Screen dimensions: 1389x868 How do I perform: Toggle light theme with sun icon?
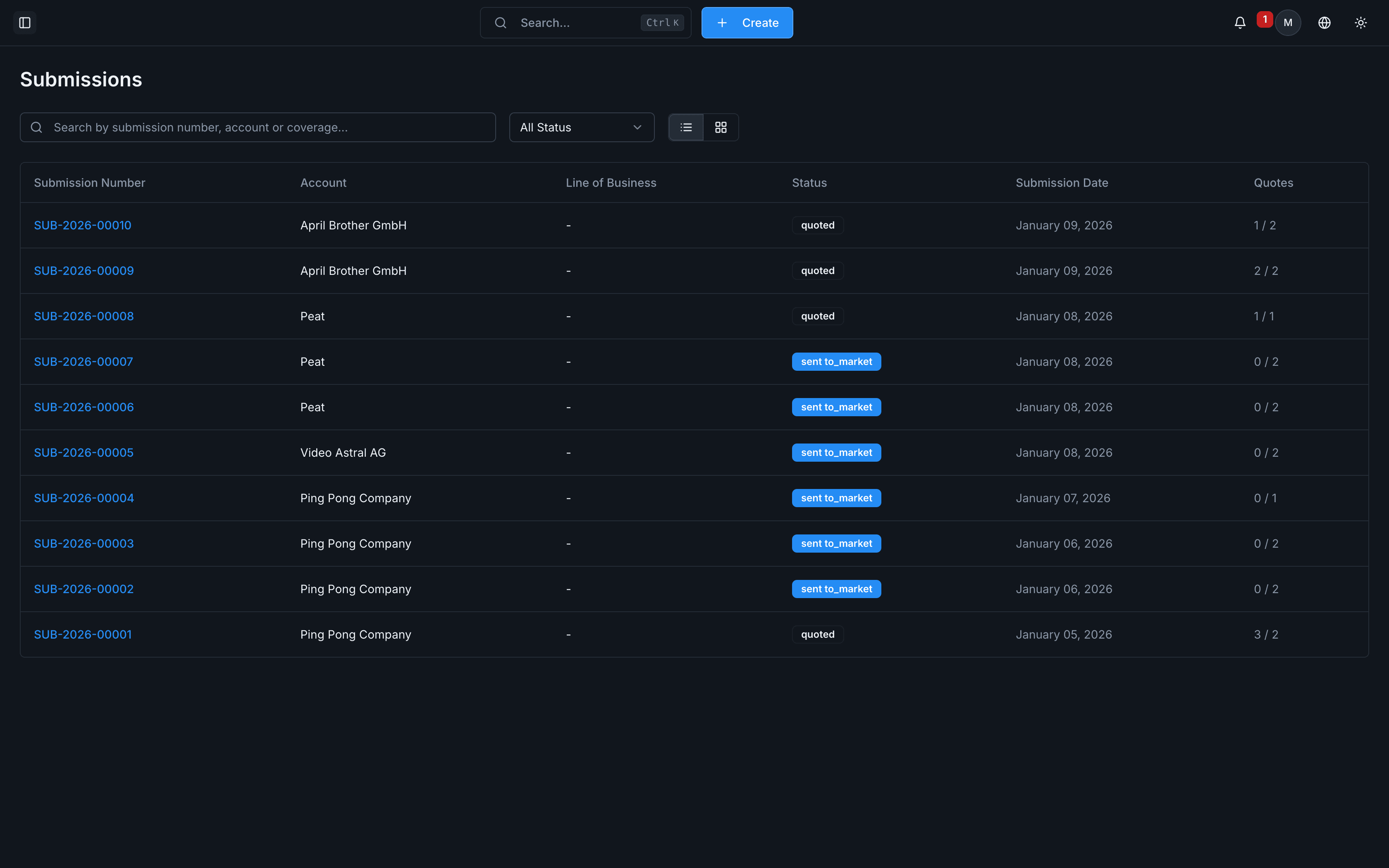click(x=1360, y=23)
